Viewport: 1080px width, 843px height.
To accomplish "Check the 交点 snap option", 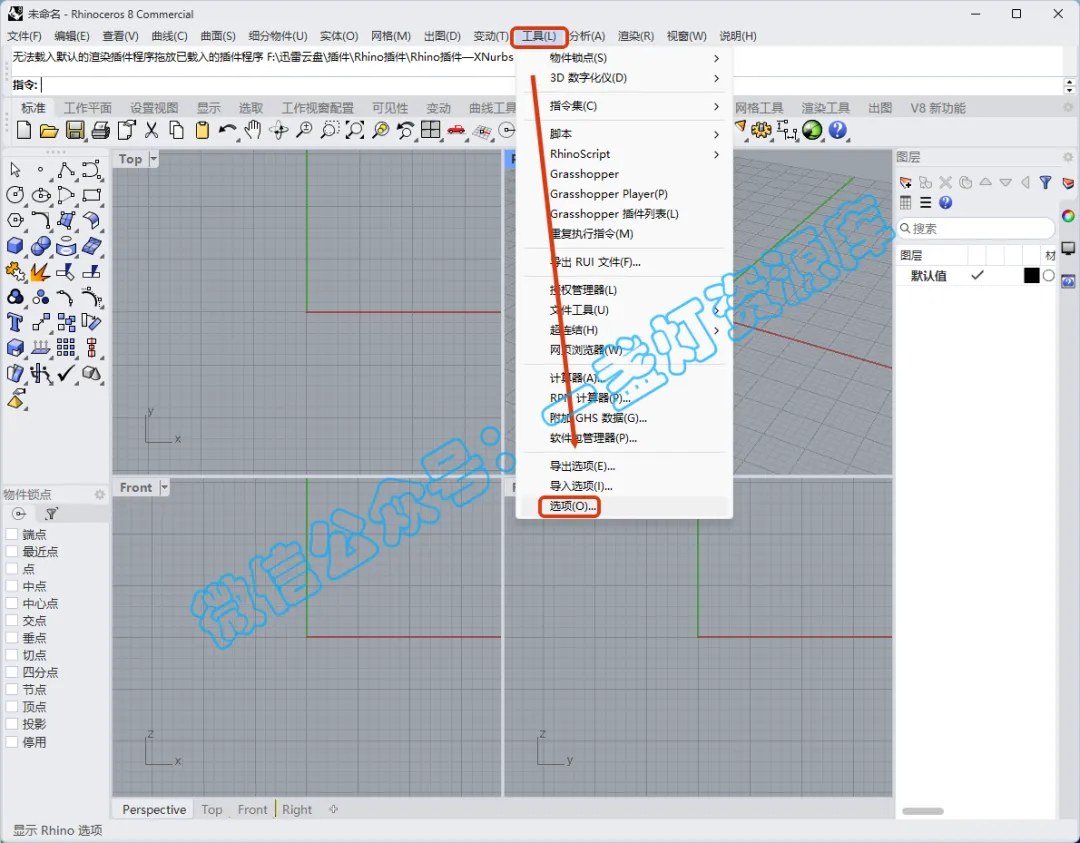I will (12, 621).
